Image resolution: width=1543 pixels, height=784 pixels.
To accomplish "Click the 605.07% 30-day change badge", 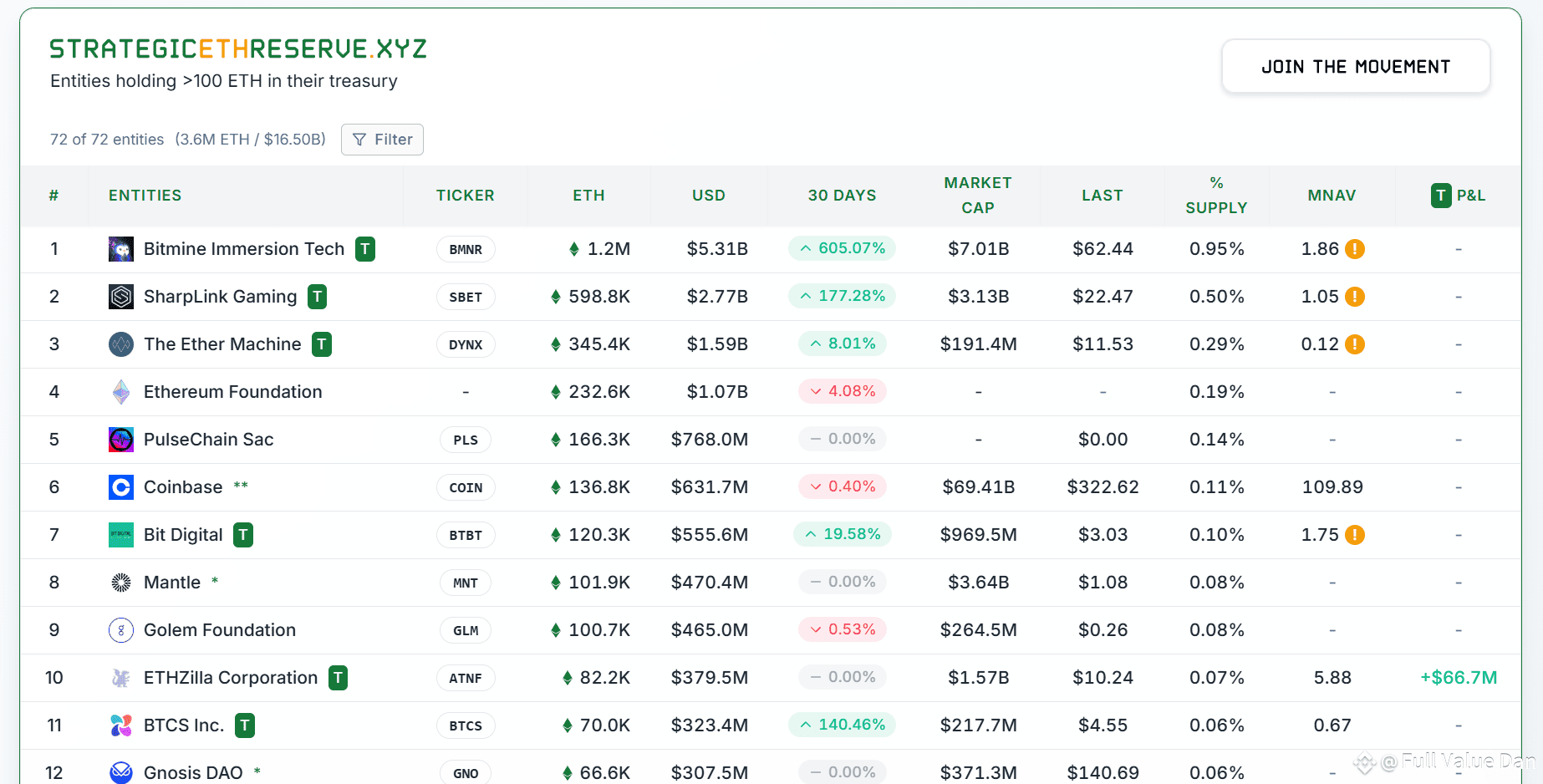I will [842, 248].
